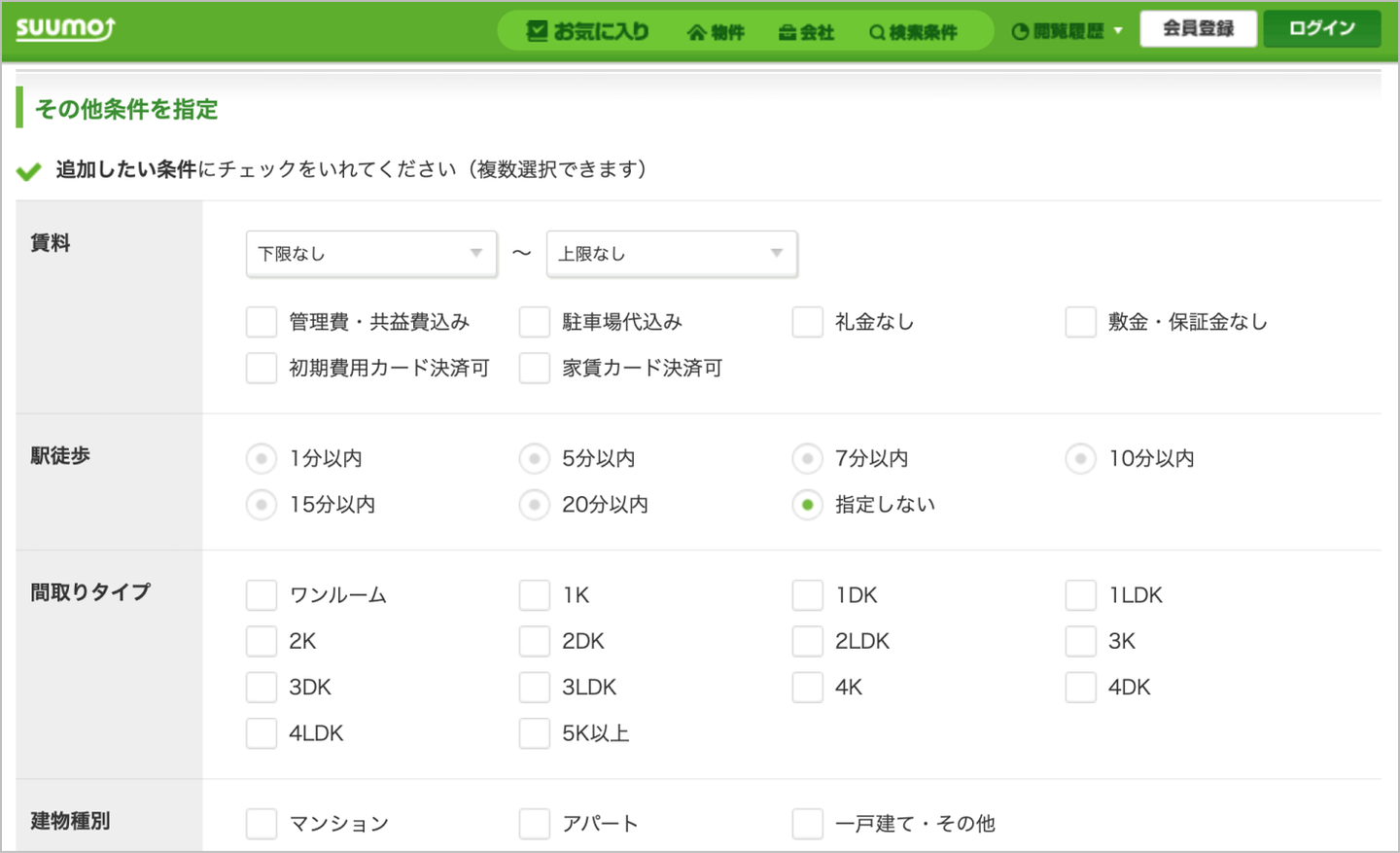Open the 上限なし rent maximum dropdown
This screenshot has width=1400, height=853.
[672, 254]
